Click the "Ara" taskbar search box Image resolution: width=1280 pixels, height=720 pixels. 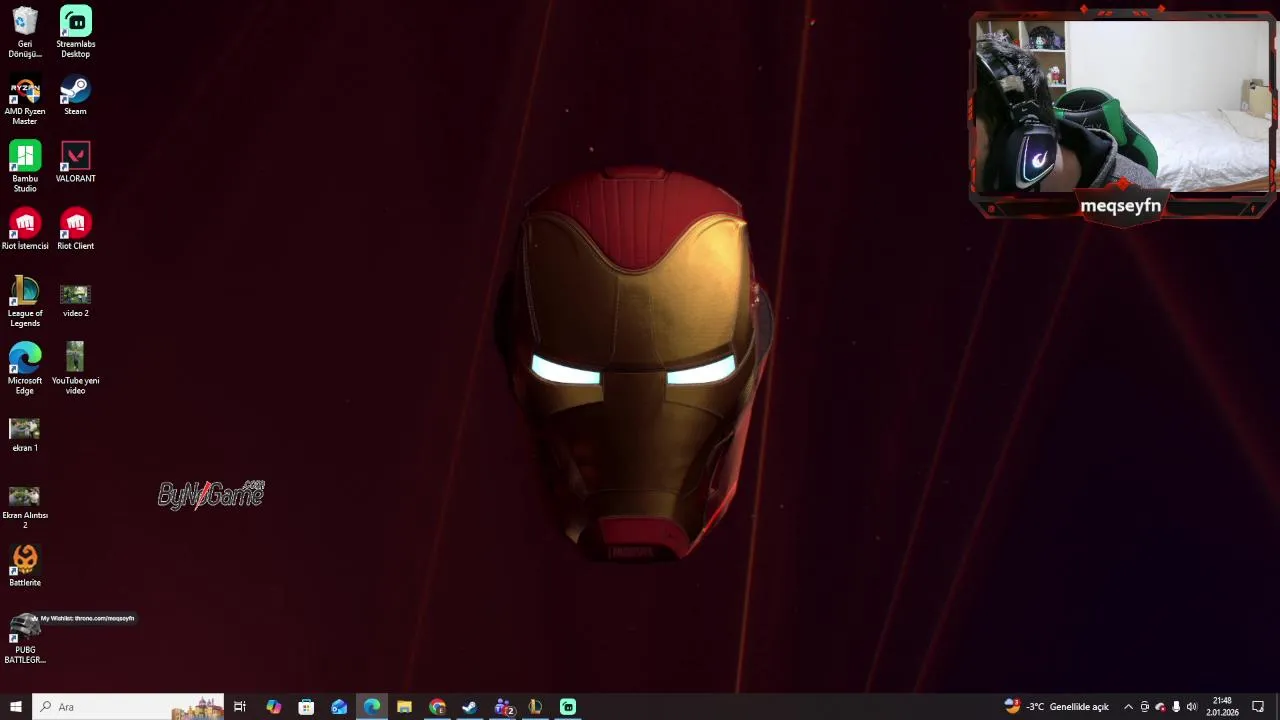coord(128,707)
